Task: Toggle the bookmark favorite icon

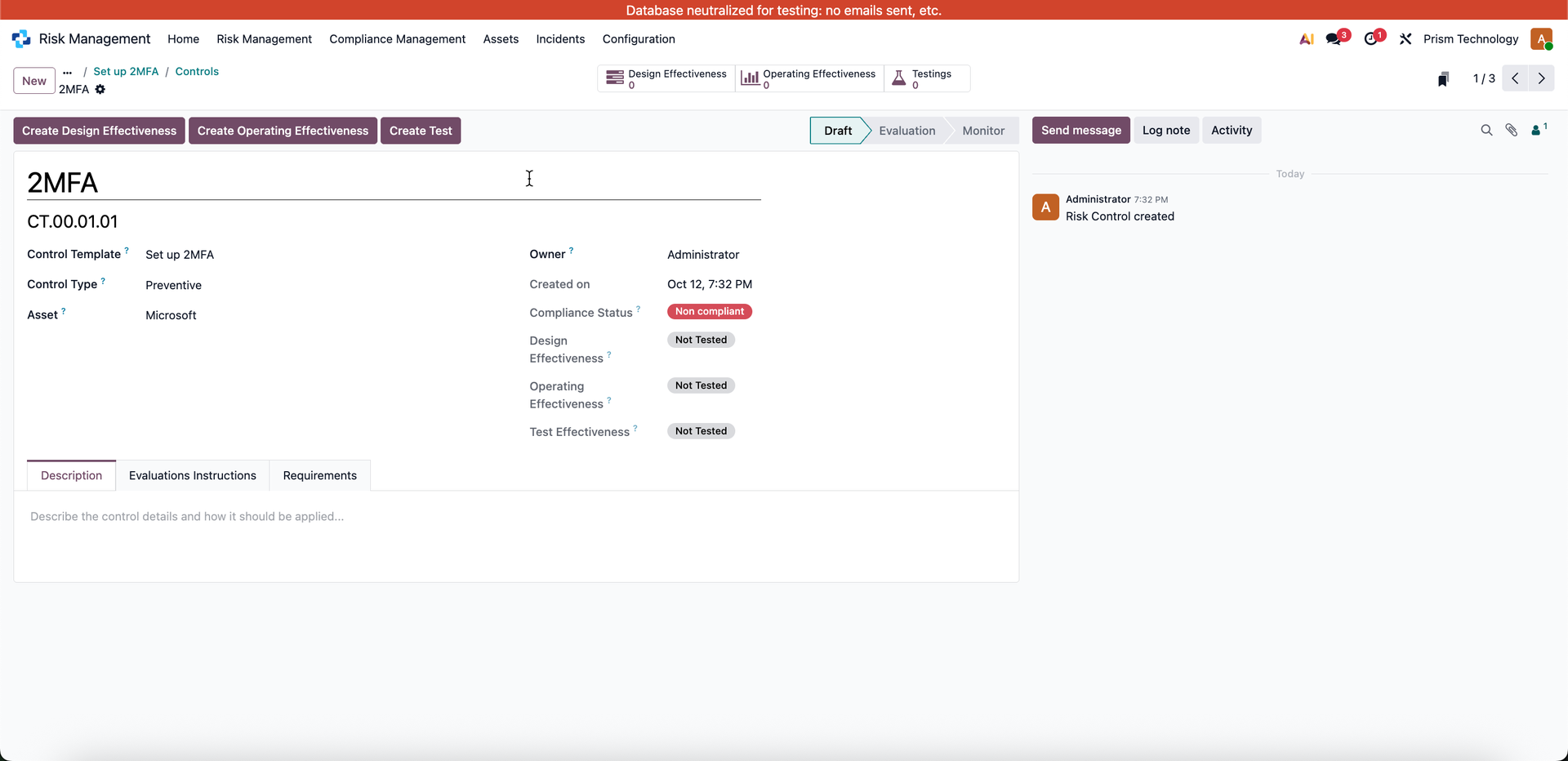Action: [1443, 78]
